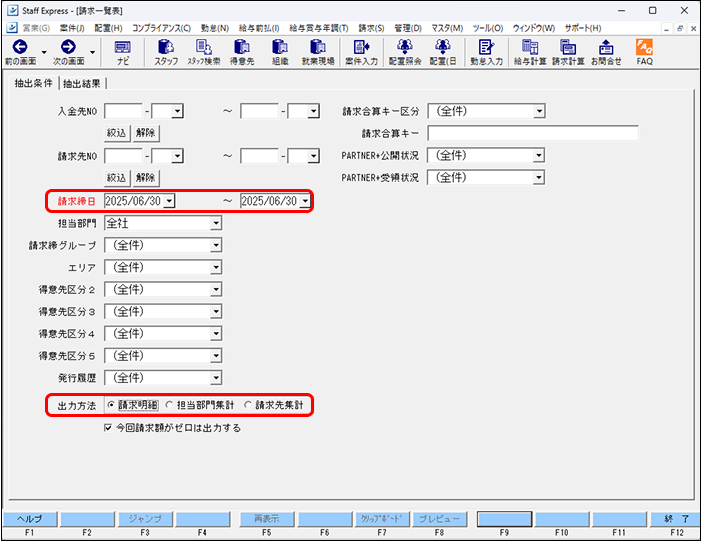Open the マスタ(M) menu
701x541 pixels.
pos(447,28)
